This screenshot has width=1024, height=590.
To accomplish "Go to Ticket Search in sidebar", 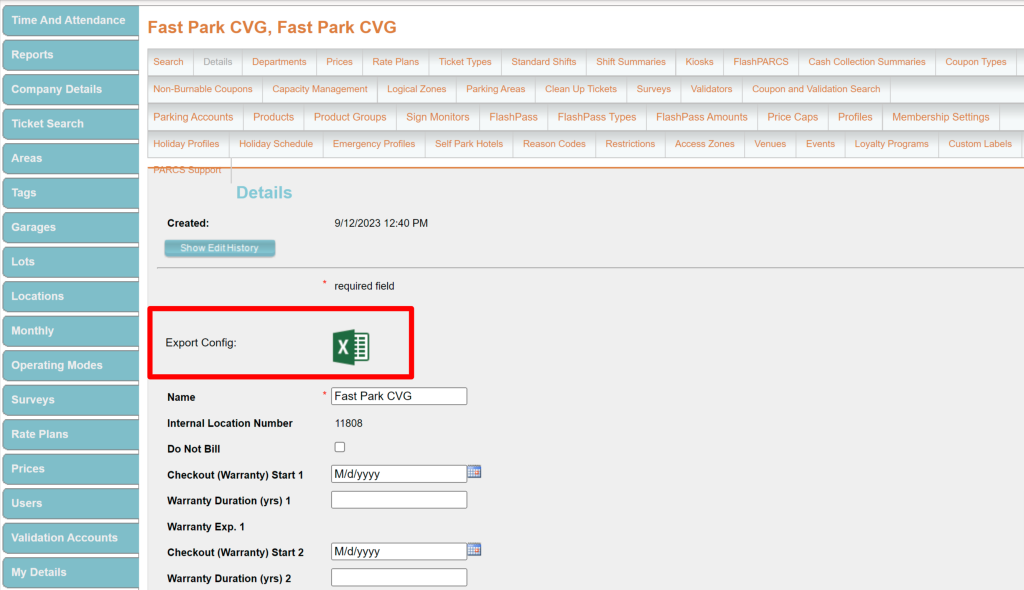I will pos(71,124).
